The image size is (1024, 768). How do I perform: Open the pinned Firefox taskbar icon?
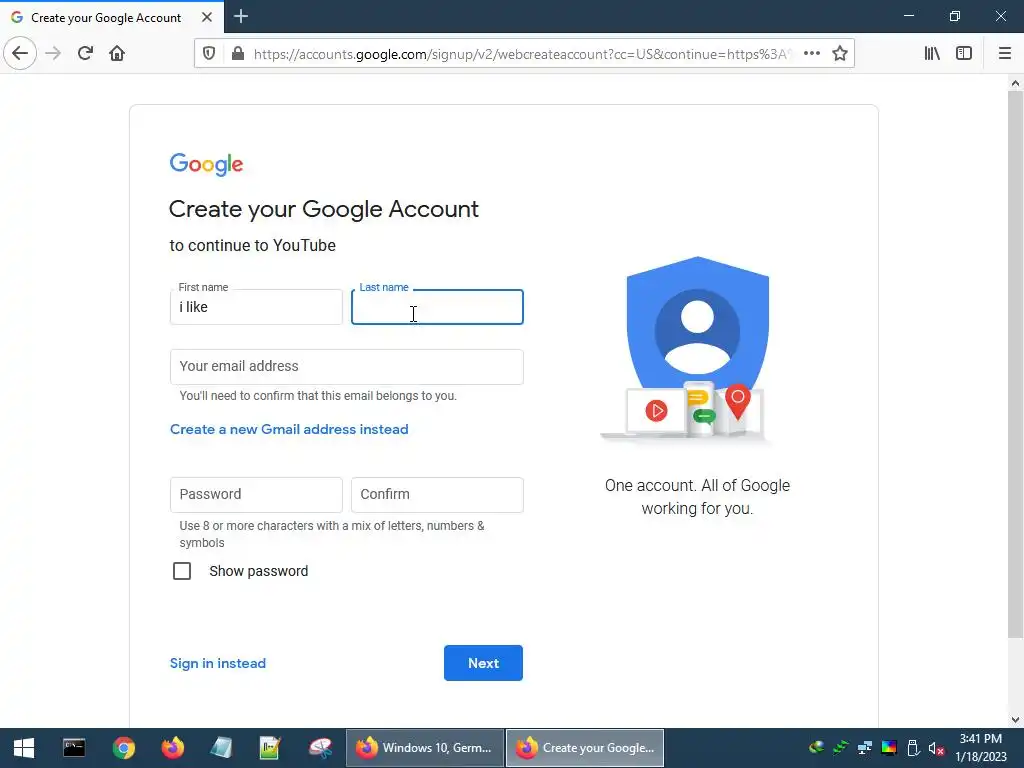172,748
